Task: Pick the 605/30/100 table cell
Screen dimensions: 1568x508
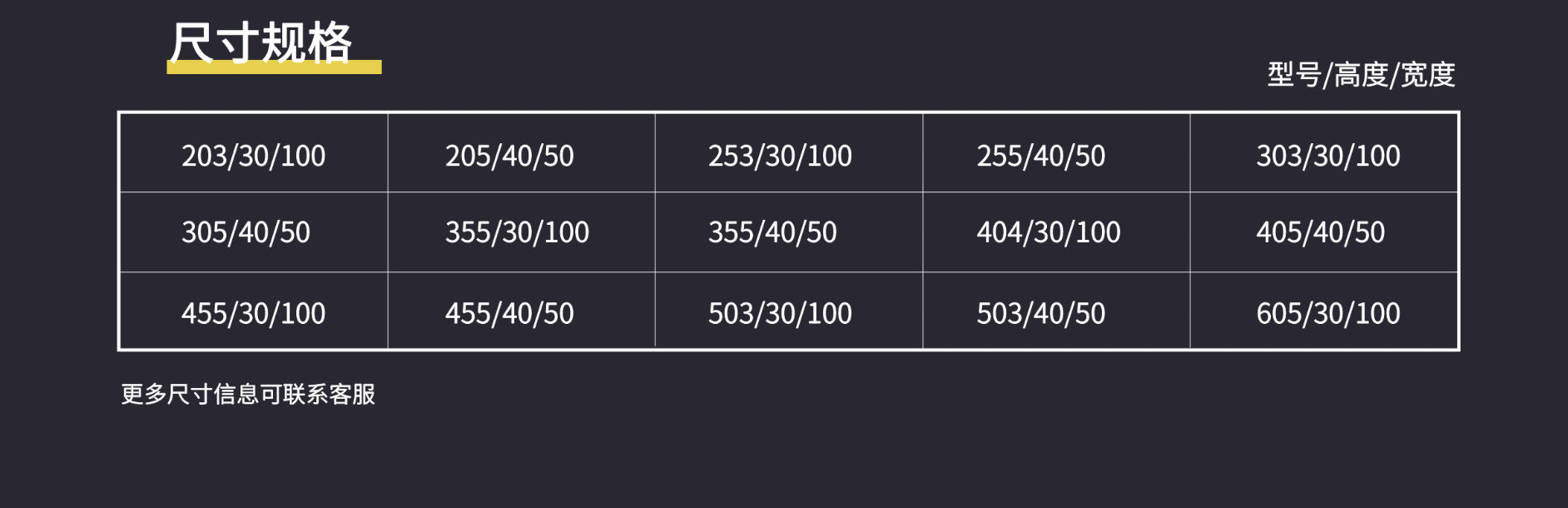Action: [x=1327, y=313]
